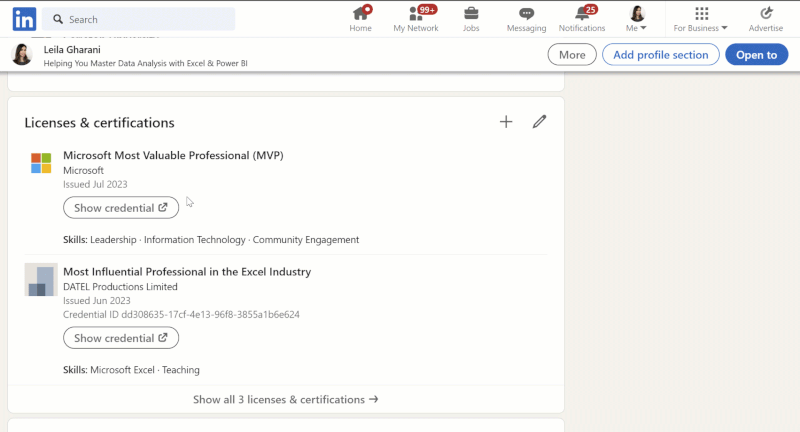Expand the For Business menu
800x432 pixels.
[x=701, y=19]
